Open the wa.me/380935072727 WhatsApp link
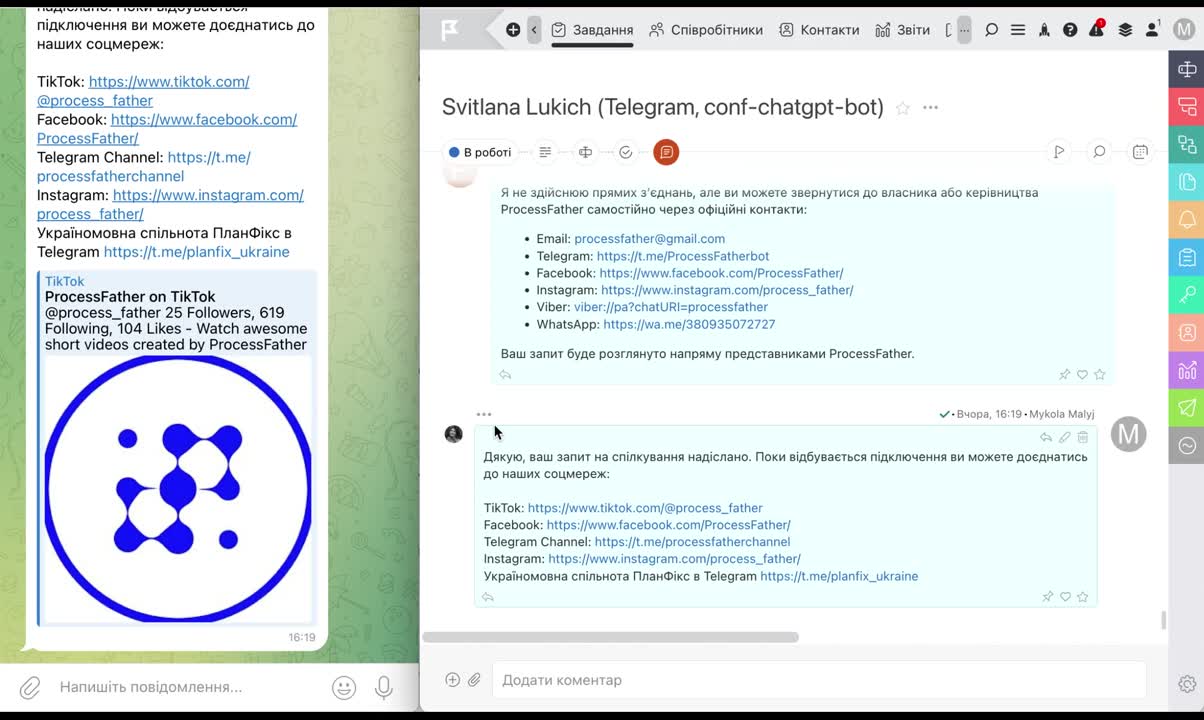The height and width of the screenshot is (720, 1204). point(689,324)
